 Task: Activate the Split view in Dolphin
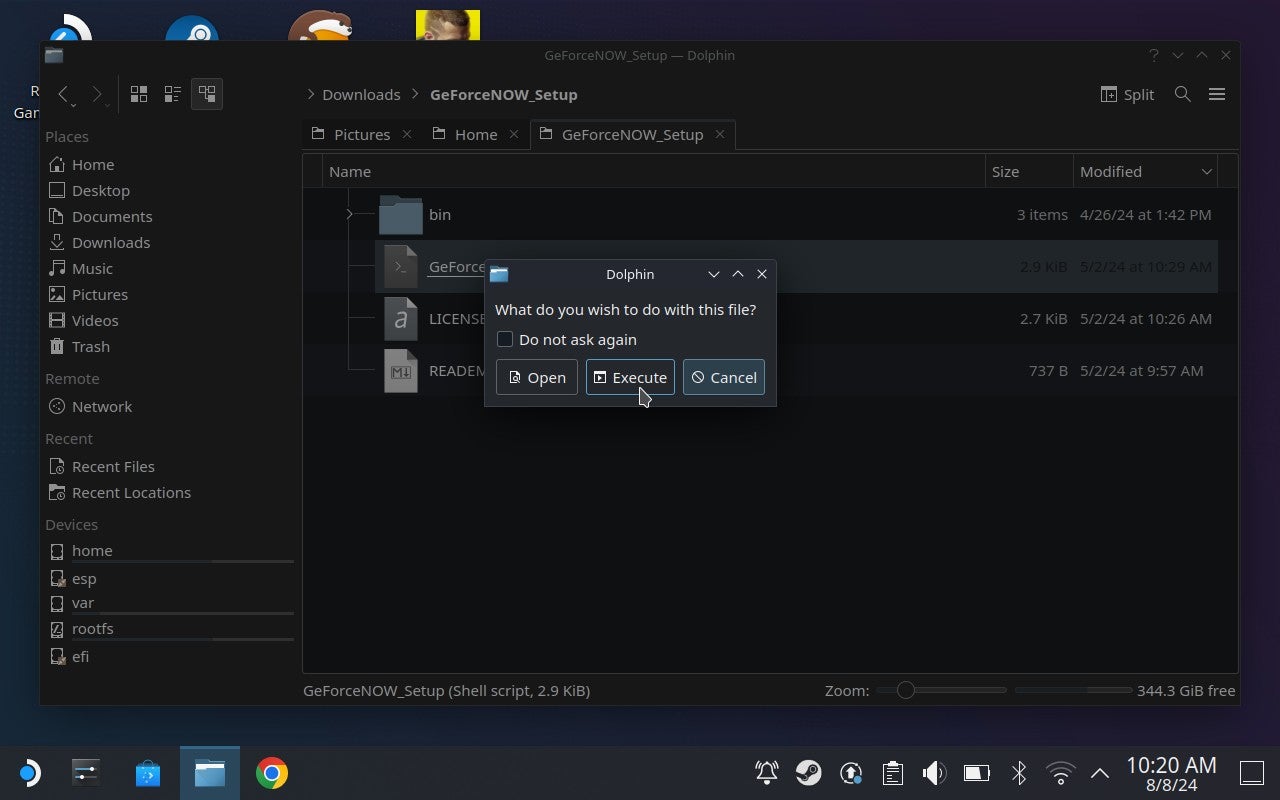[x=1127, y=94]
